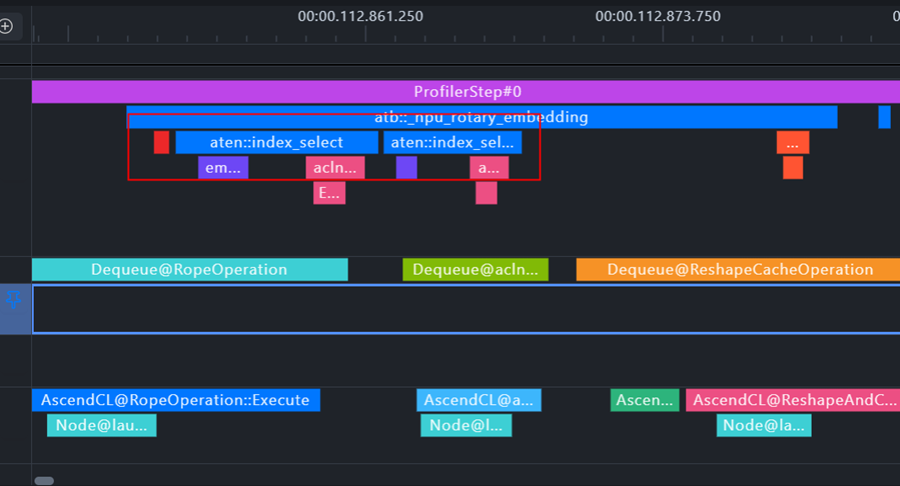
Task: Select the small blue slice right of atb::_npu_rotary_embedding
Action: point(885,117)
